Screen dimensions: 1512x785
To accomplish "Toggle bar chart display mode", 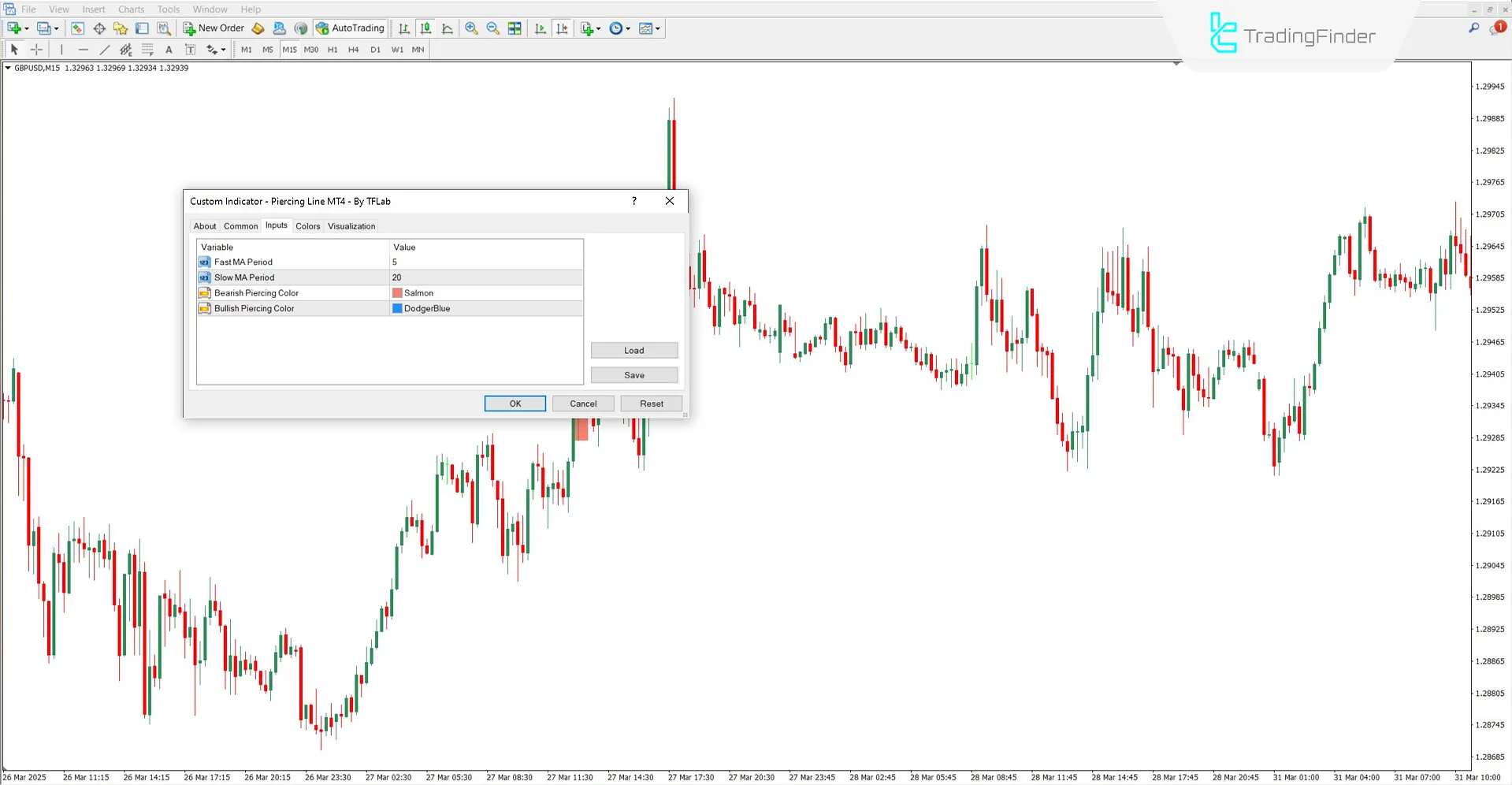I will click(x=403, y=28).
